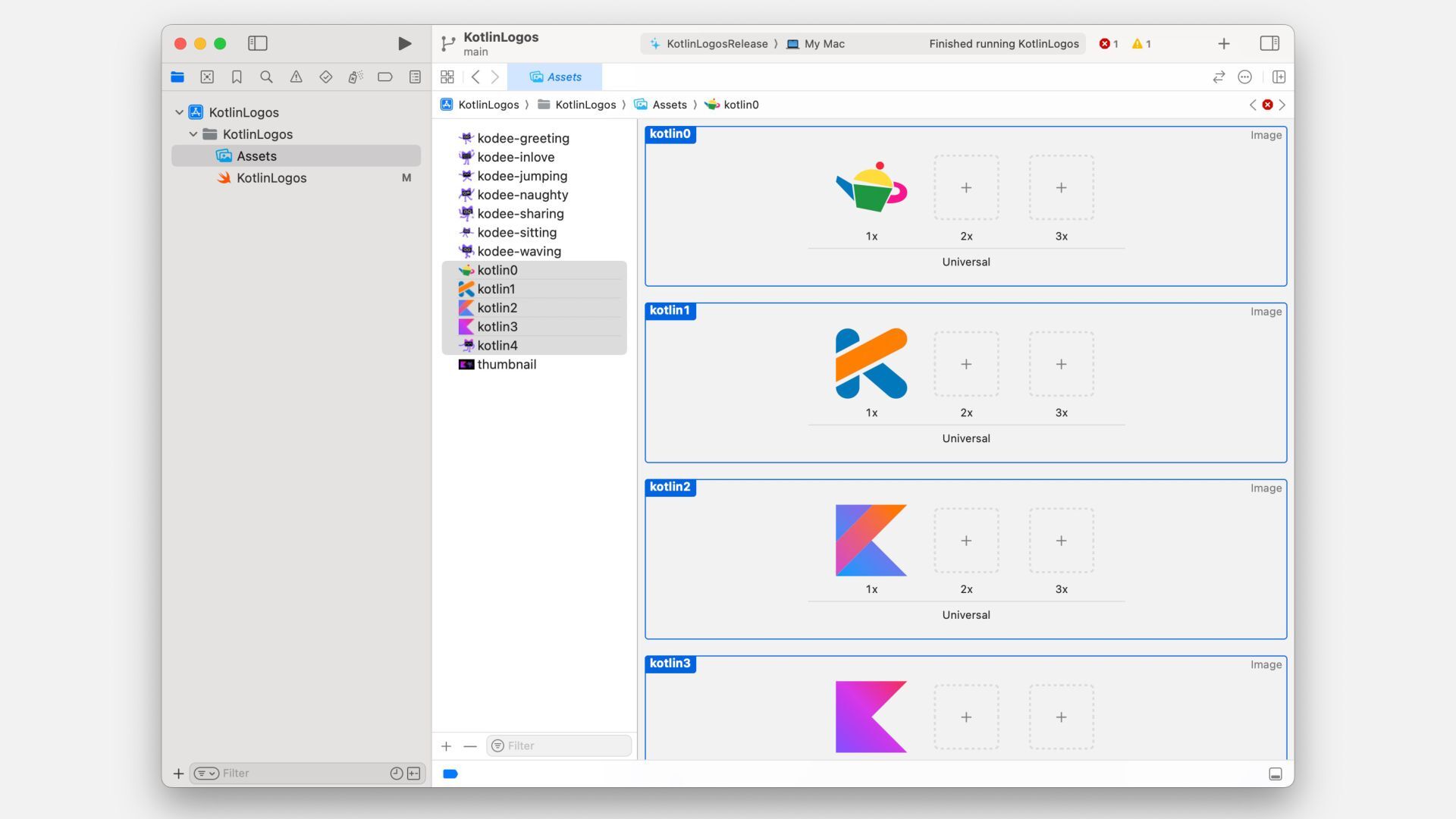Click the Run play button

pyautogui.click(x=404, y=44)
